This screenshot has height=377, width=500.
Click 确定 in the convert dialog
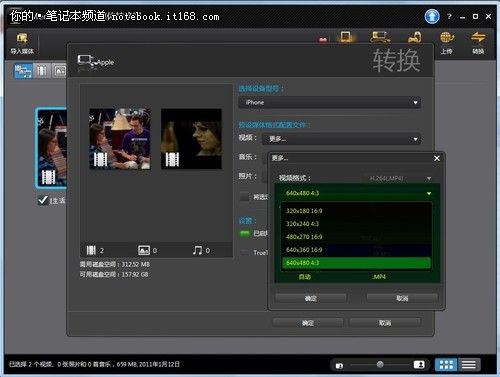[x=308, y=323]
